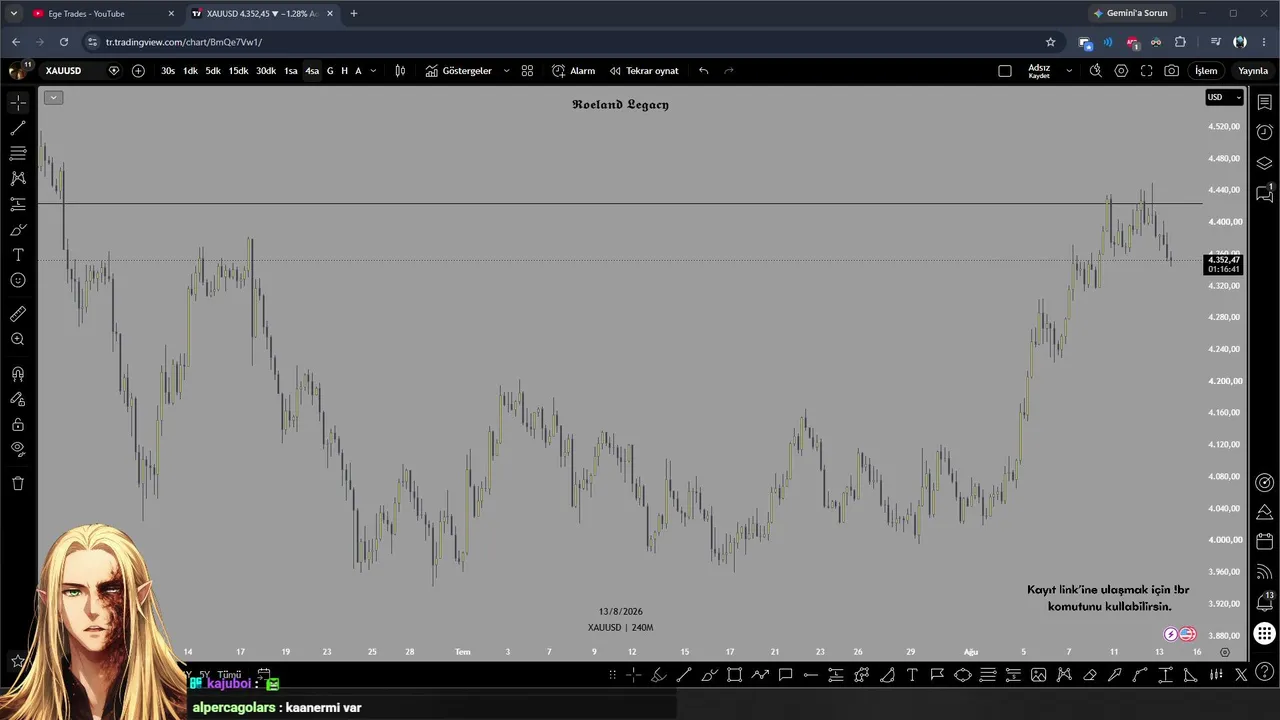Open chart settings hexagon icon
Viewport: 1280px width, 720px height.
click(x=1121, y=71)
